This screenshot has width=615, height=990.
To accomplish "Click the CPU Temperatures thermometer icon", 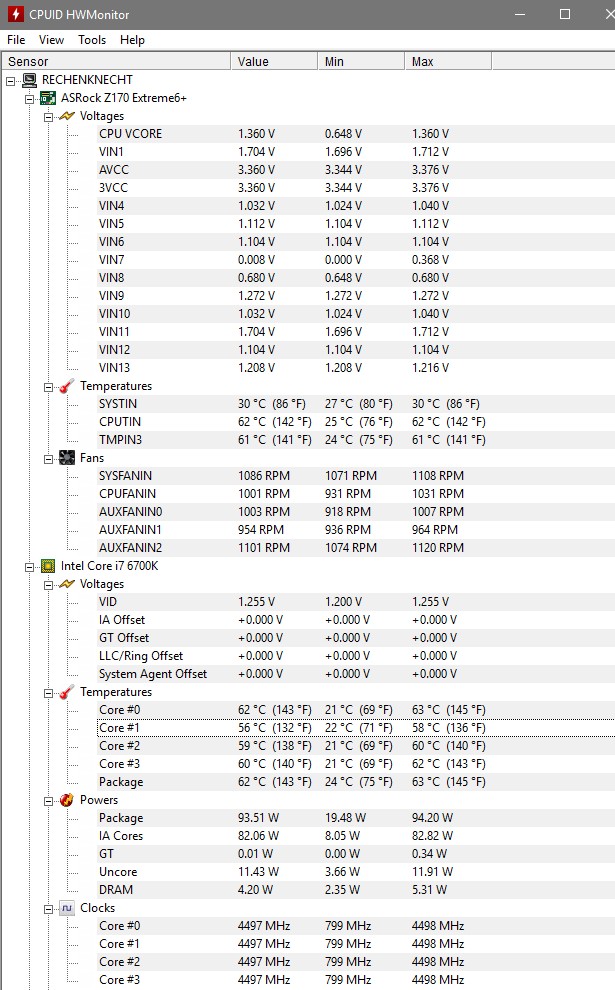I will coord(67,693).
